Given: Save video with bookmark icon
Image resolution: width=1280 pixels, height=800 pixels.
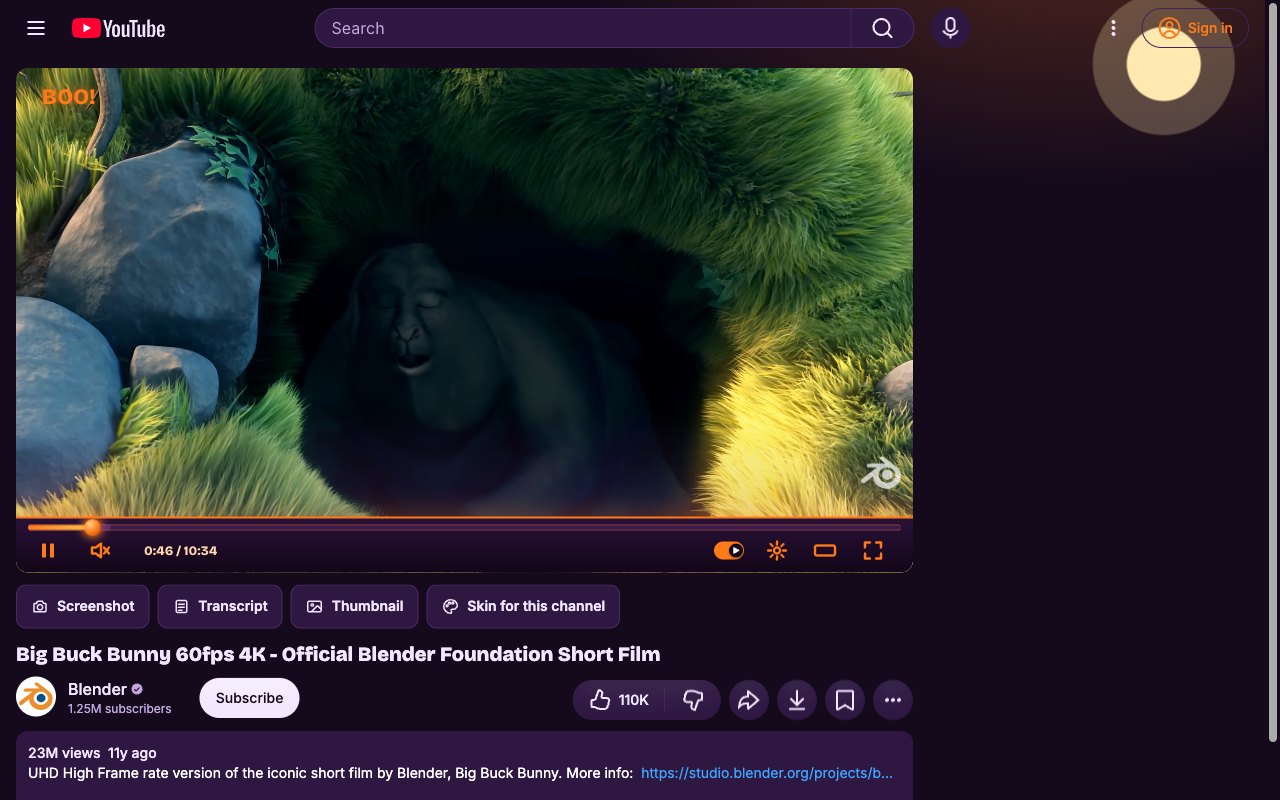Looking at the screenshot, I should pos(845,700).
